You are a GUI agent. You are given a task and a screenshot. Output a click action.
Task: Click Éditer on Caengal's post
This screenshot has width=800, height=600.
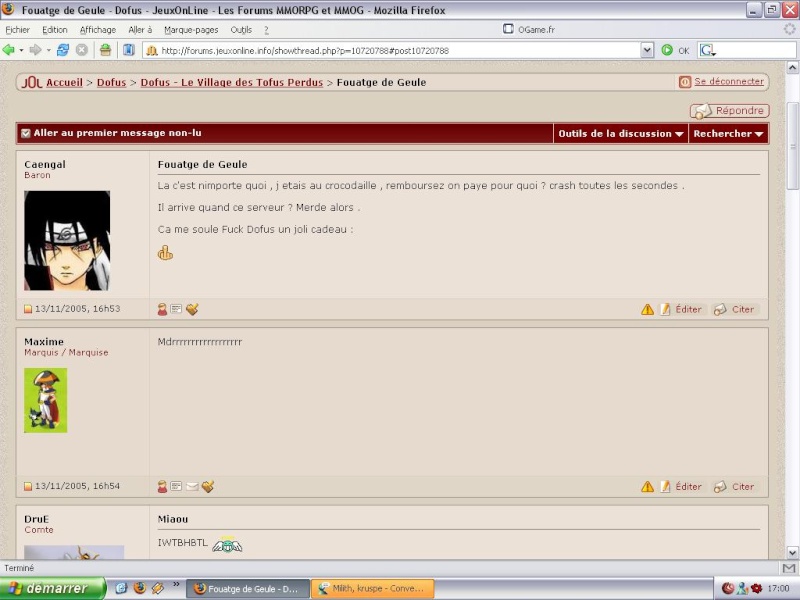tap(681, 309)
